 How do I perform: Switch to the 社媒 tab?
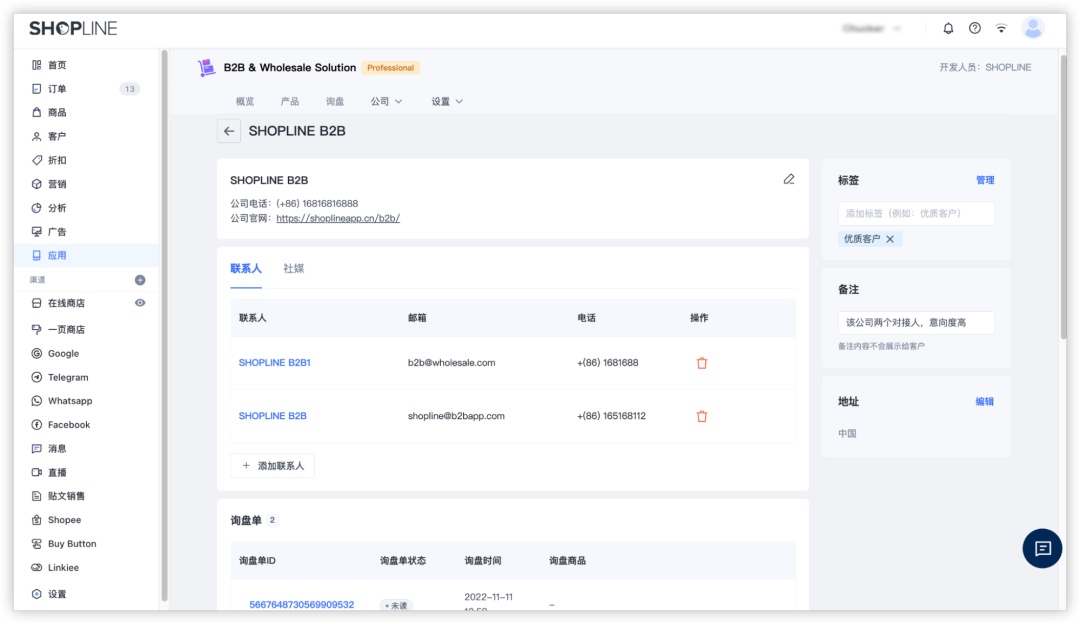(294, 269)
